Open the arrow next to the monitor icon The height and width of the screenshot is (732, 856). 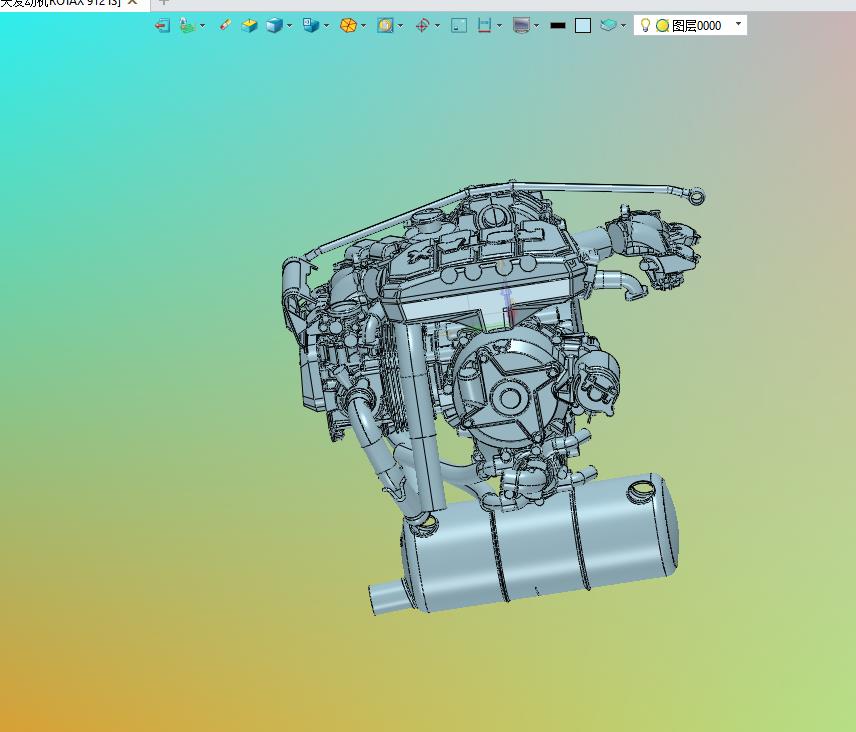(537, 25)
